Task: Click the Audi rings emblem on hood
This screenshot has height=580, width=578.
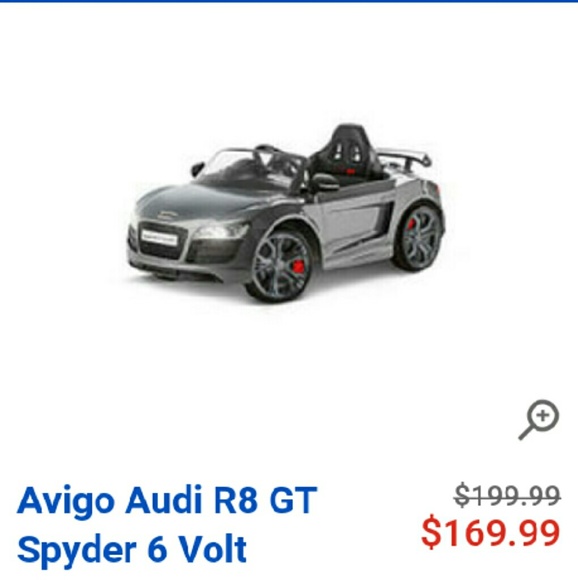Action: [x=168, y=215]
